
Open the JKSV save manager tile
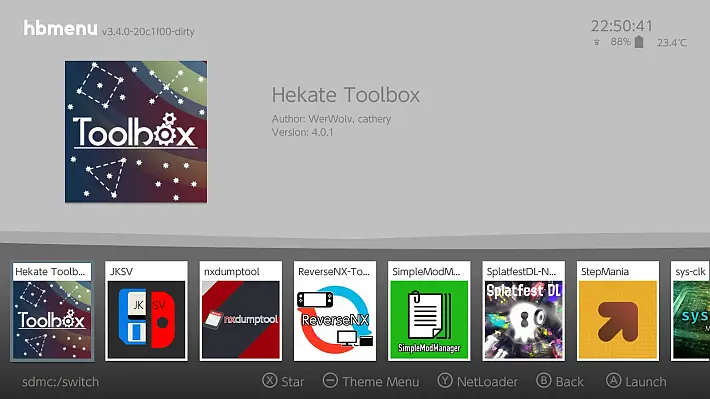coord(146,311)
